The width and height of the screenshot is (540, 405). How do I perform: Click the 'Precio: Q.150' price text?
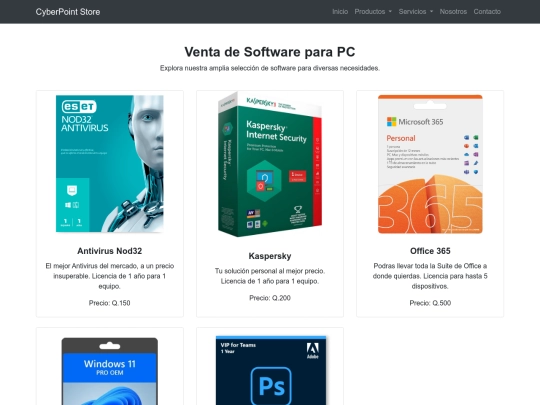pyautogui.click(x=110, y=303)
